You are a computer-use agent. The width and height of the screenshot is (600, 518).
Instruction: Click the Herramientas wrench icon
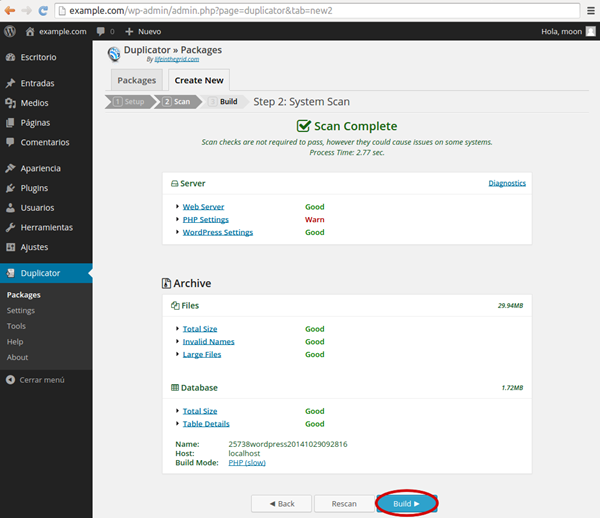(10, 227)
